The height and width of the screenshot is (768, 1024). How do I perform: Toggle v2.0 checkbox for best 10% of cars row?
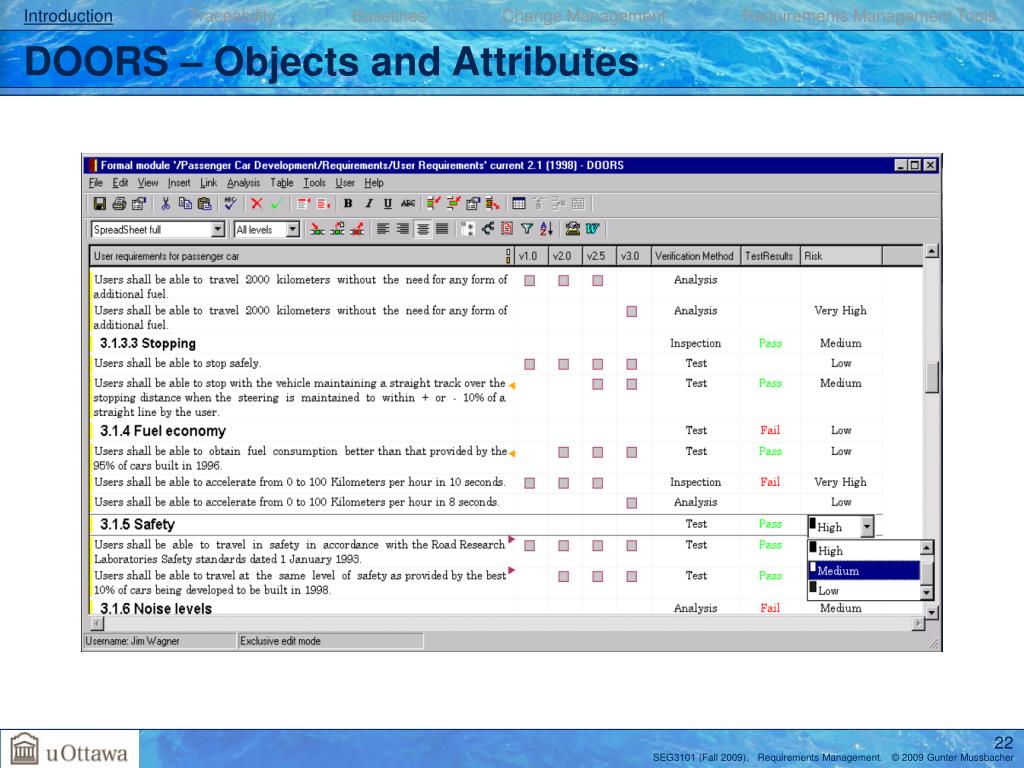pos(564,577)
